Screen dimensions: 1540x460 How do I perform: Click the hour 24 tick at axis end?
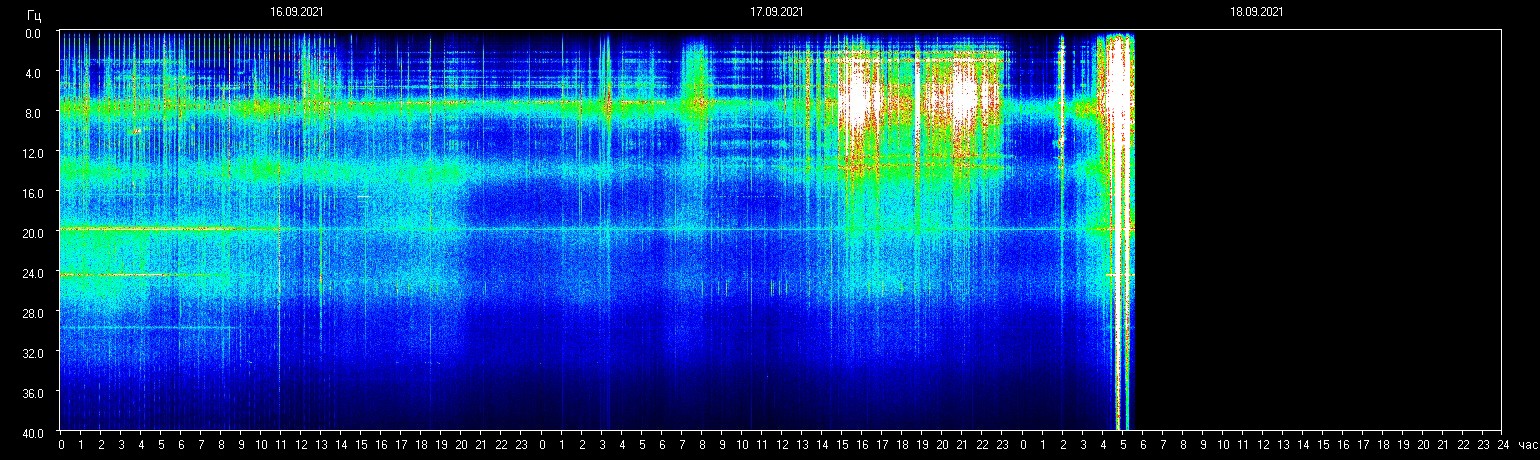pos(1501,445)
